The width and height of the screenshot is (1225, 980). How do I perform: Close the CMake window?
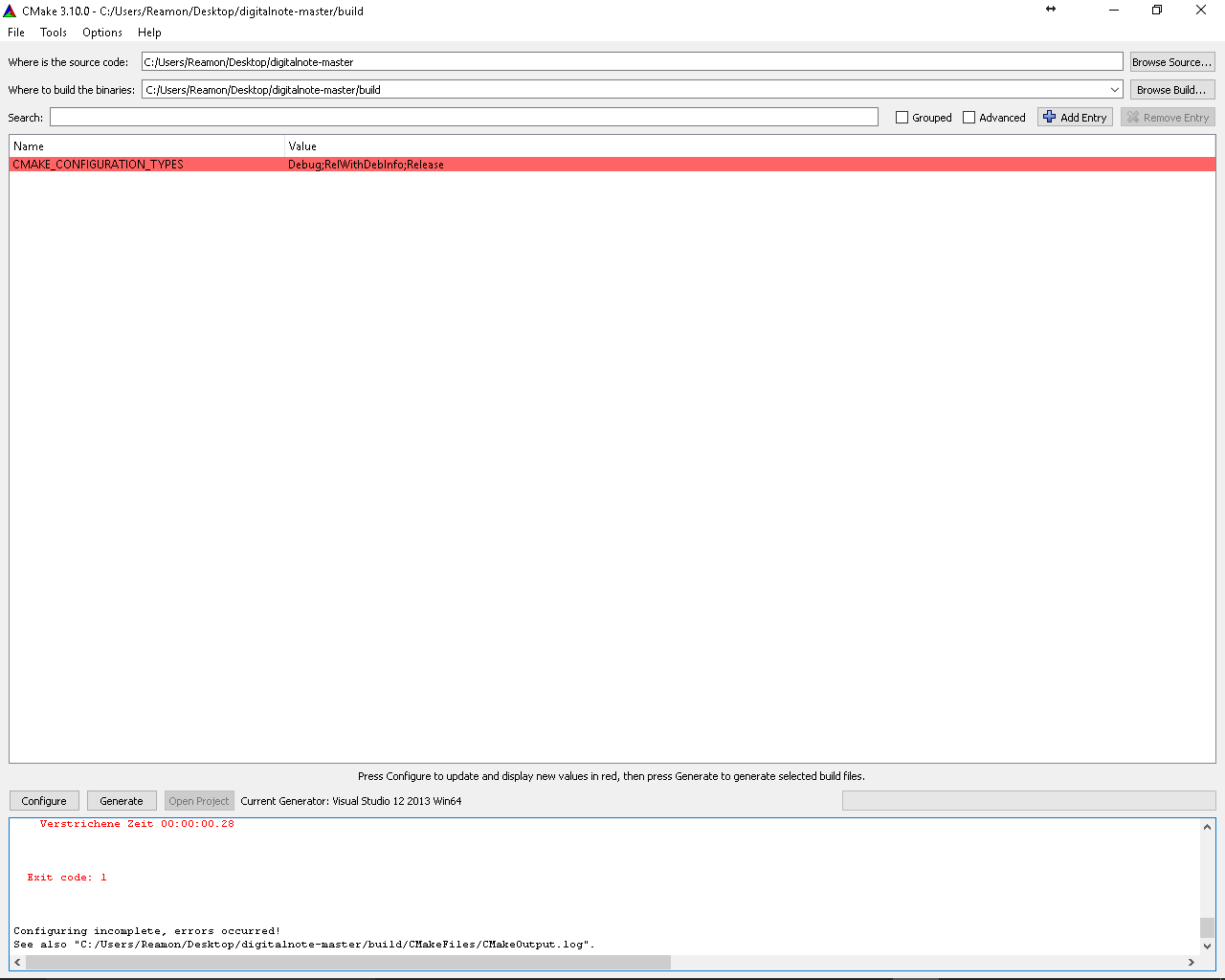[1201, 10]
